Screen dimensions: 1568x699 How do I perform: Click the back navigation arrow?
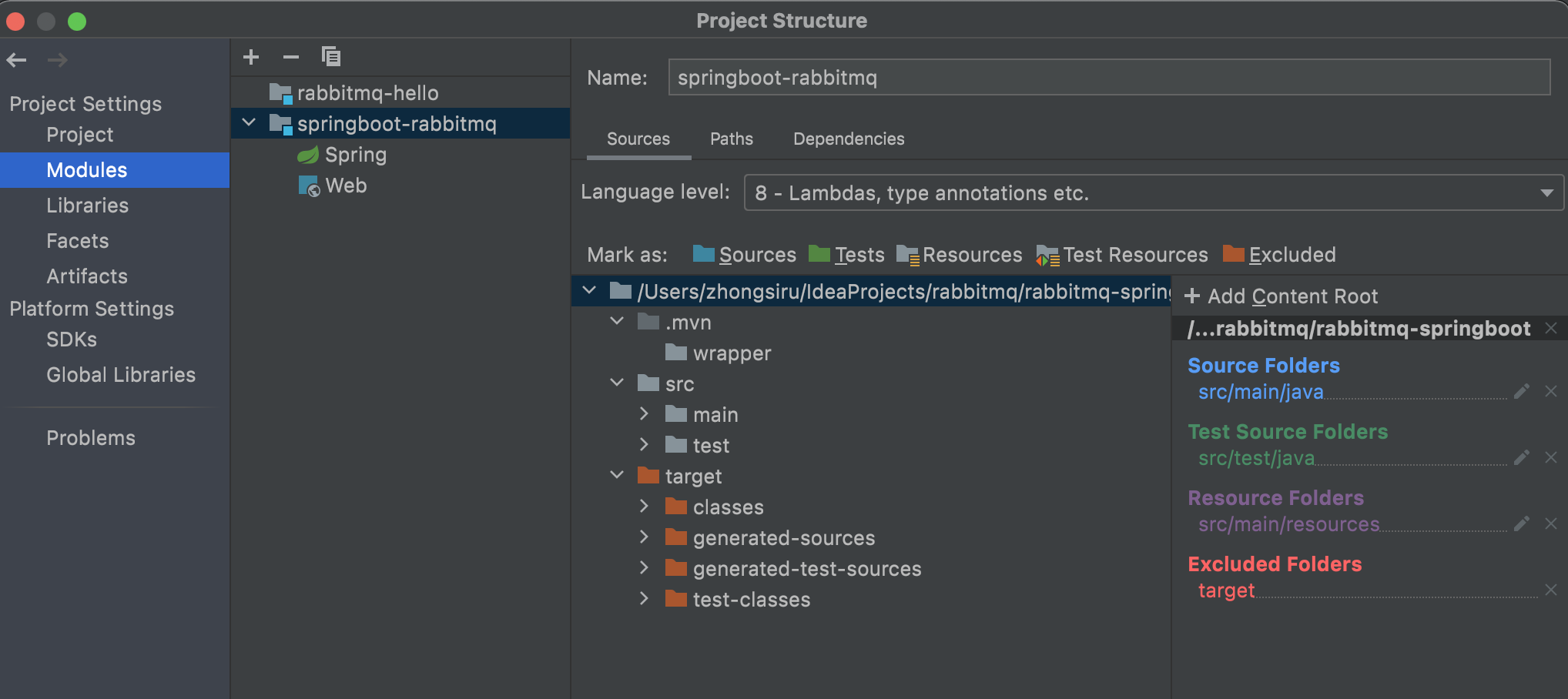point(16,60)
